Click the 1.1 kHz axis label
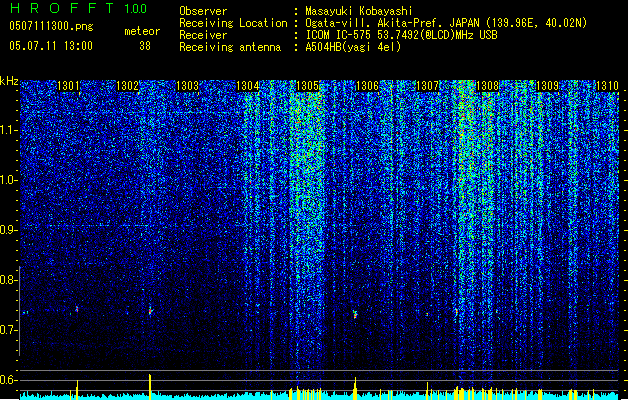The image size is (629, 400). pyautogui.click(x=9, y=130)
